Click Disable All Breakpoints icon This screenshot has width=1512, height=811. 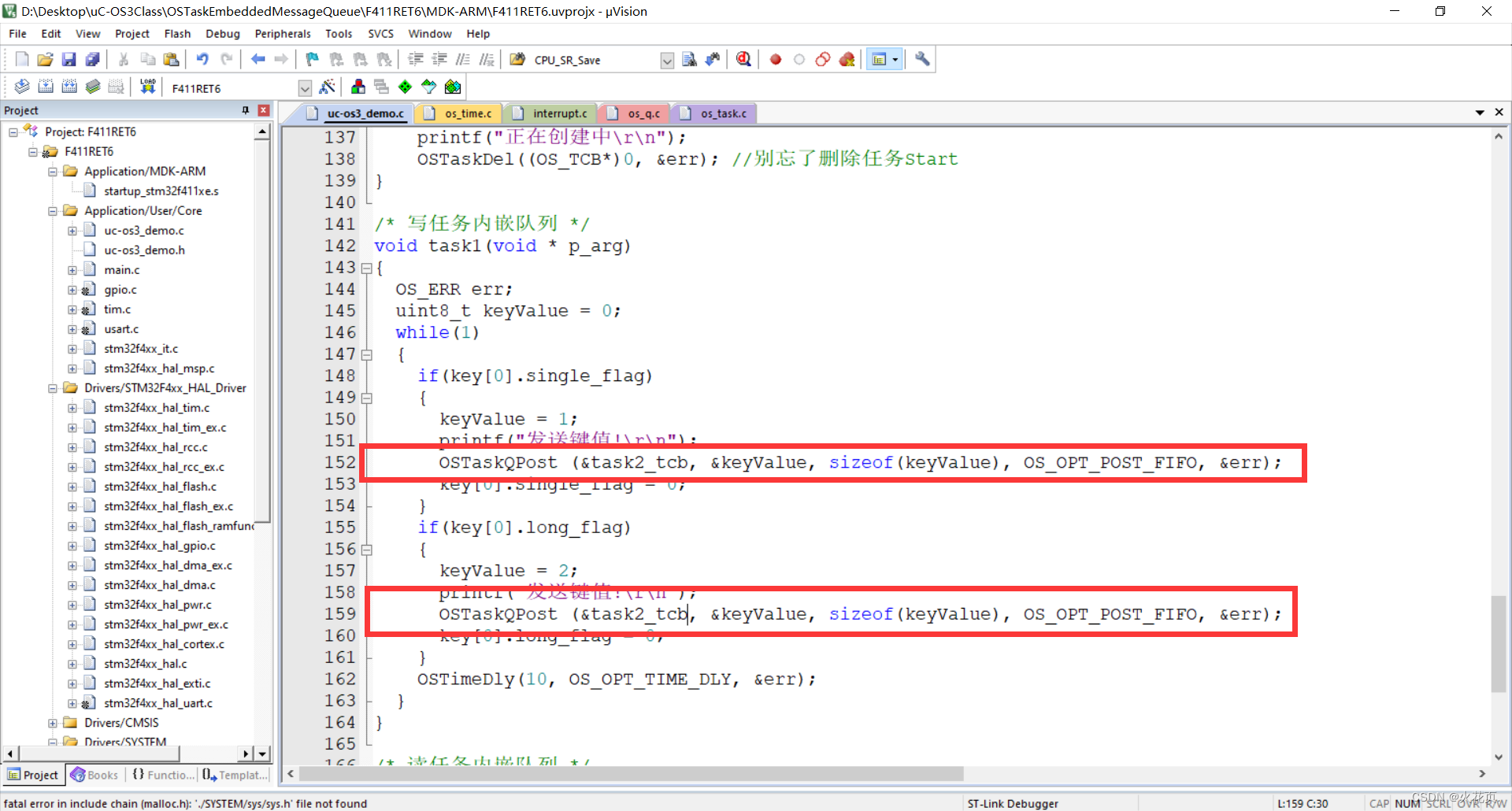click(823, 59)
